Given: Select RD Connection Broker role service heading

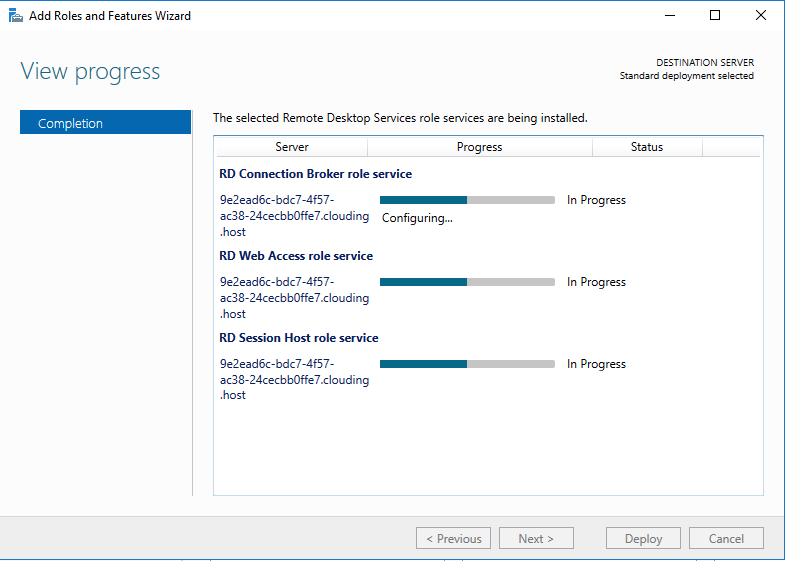Looking at the screenshot, I should tap(315, 174).
